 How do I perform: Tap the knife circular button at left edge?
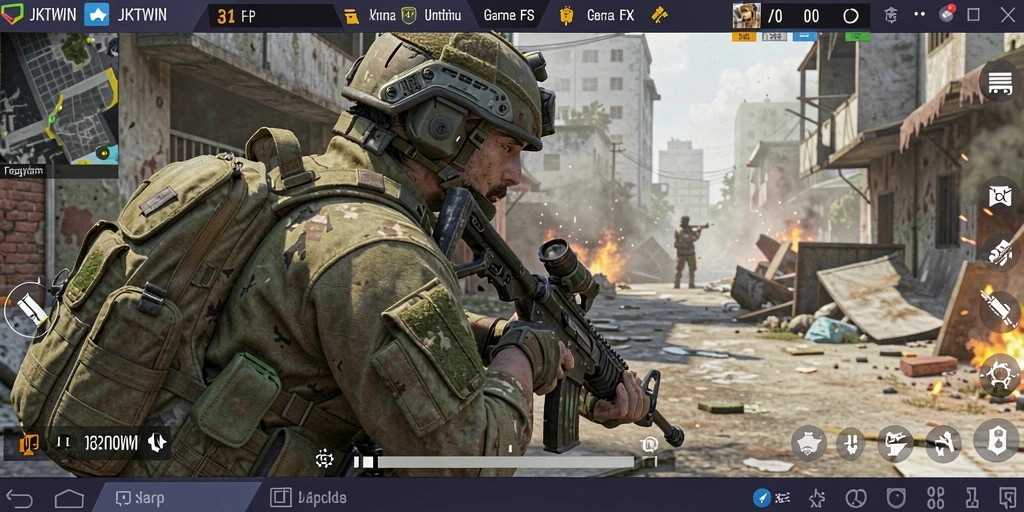pos(29,309)
